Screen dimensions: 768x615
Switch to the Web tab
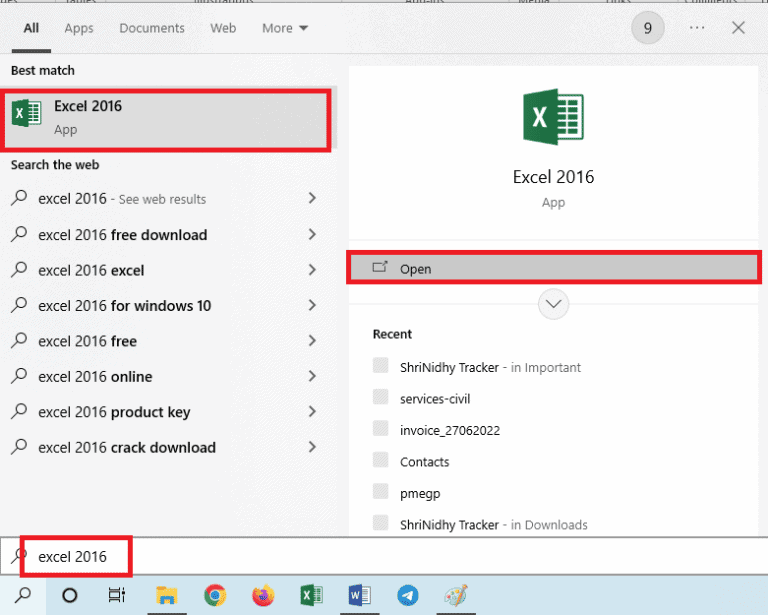pos(223,28)
